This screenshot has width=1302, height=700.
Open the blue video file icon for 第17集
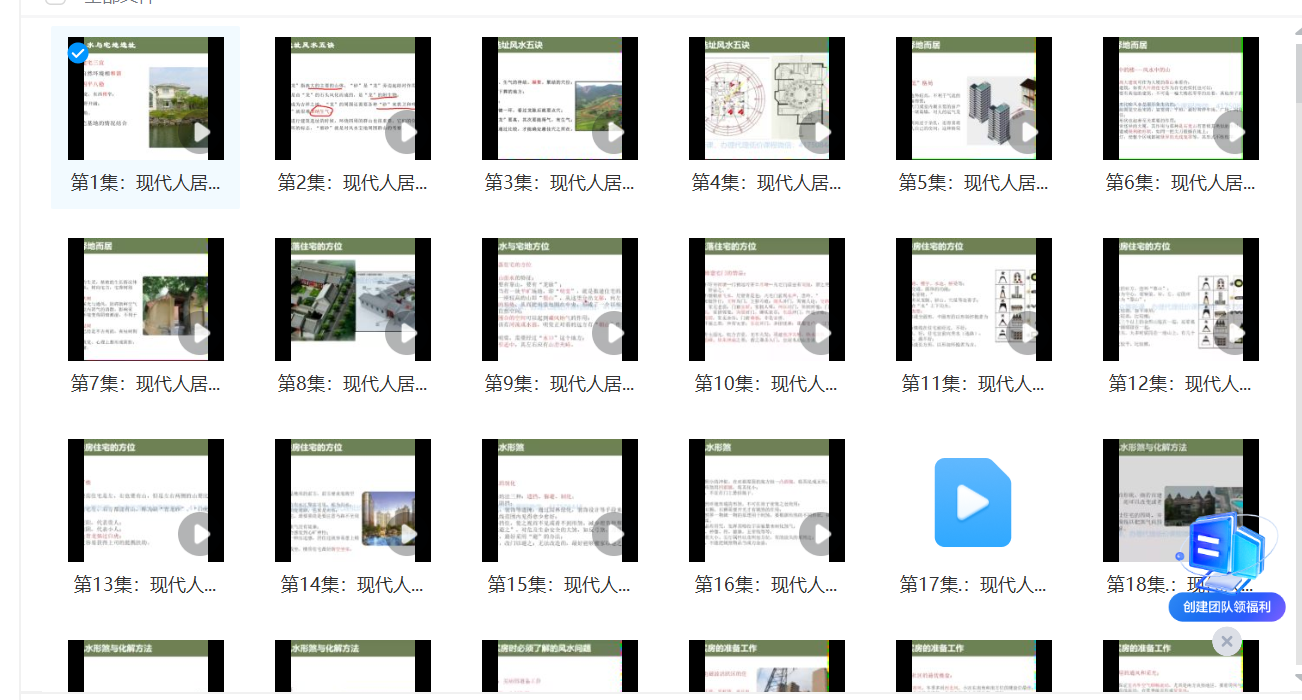973,502
